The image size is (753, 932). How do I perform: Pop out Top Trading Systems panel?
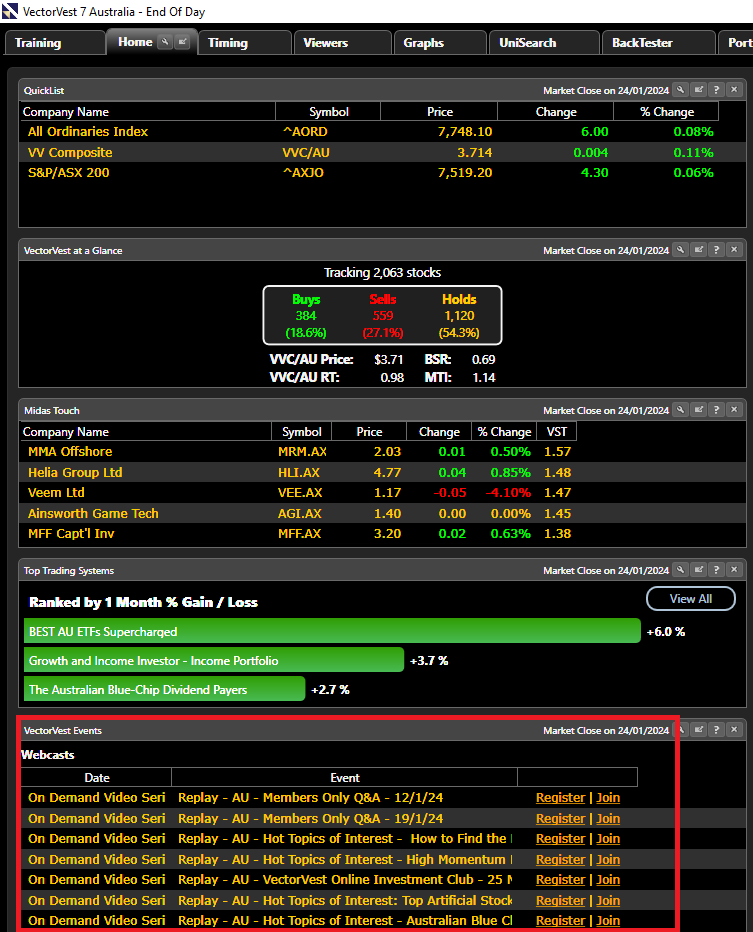click(699, 569)
